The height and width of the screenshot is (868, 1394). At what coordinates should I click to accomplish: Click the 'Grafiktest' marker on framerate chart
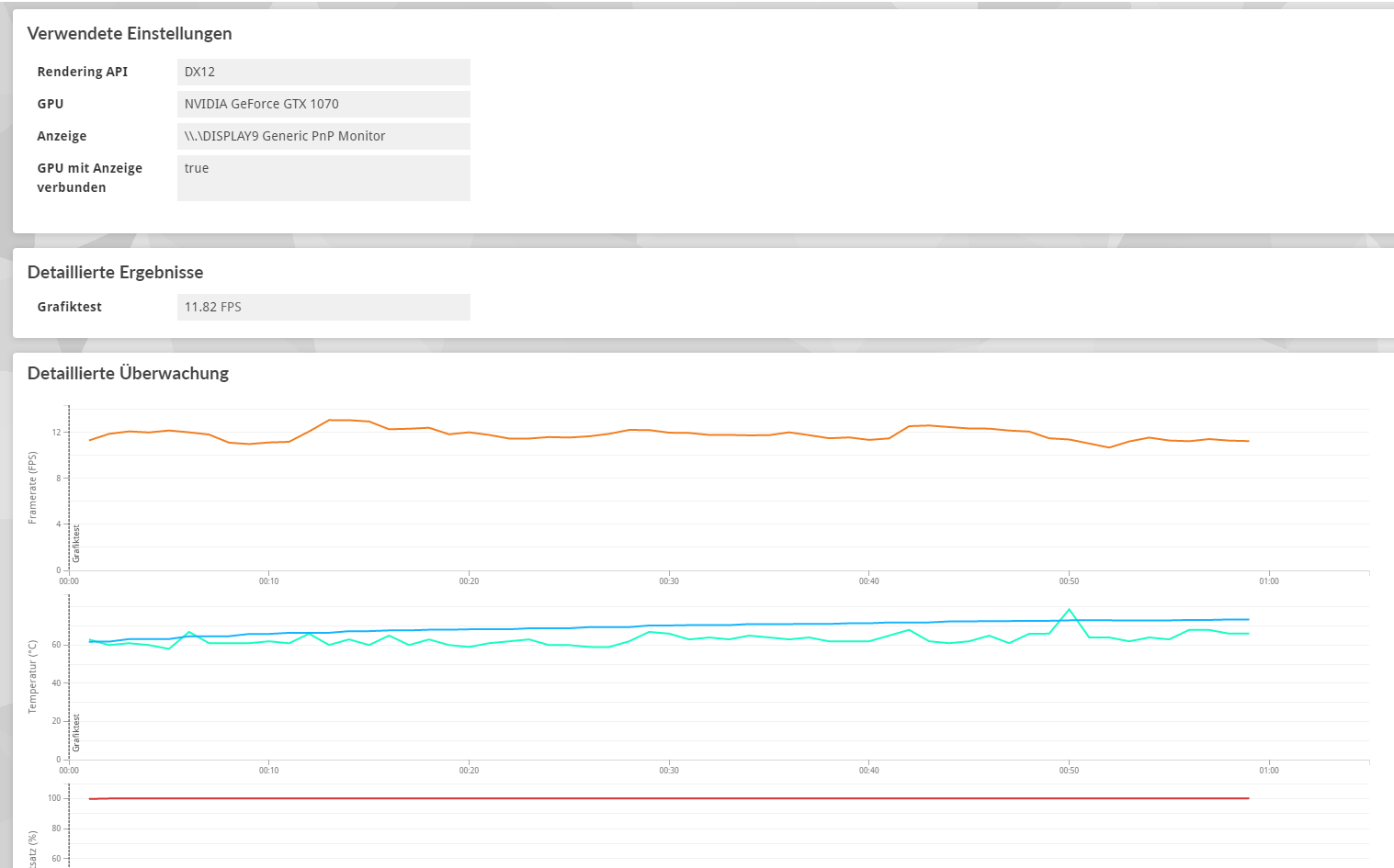point(76,544)
